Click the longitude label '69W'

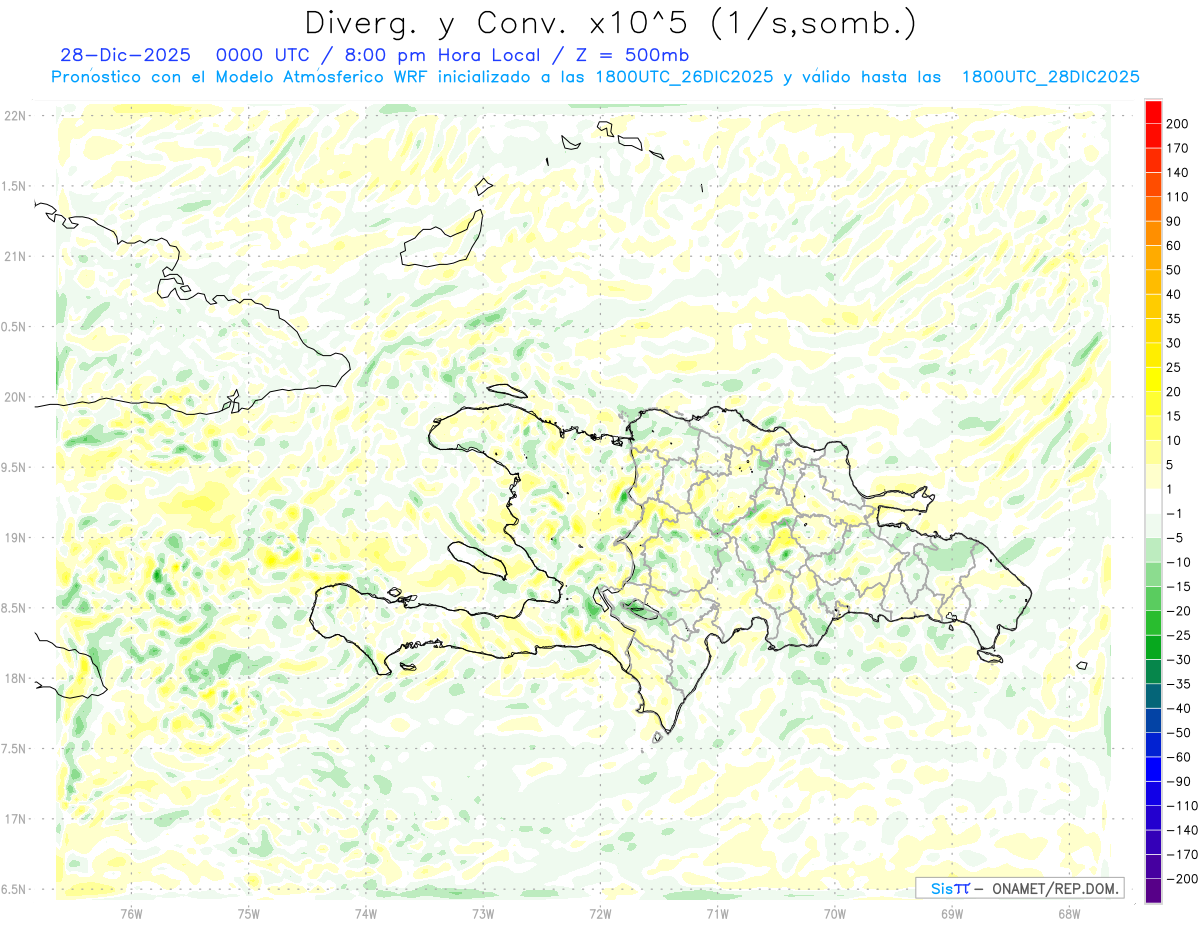point(951,912)
